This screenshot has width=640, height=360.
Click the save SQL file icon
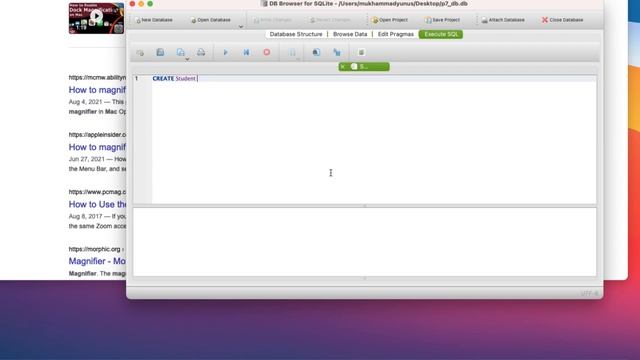tap(180, 52)
